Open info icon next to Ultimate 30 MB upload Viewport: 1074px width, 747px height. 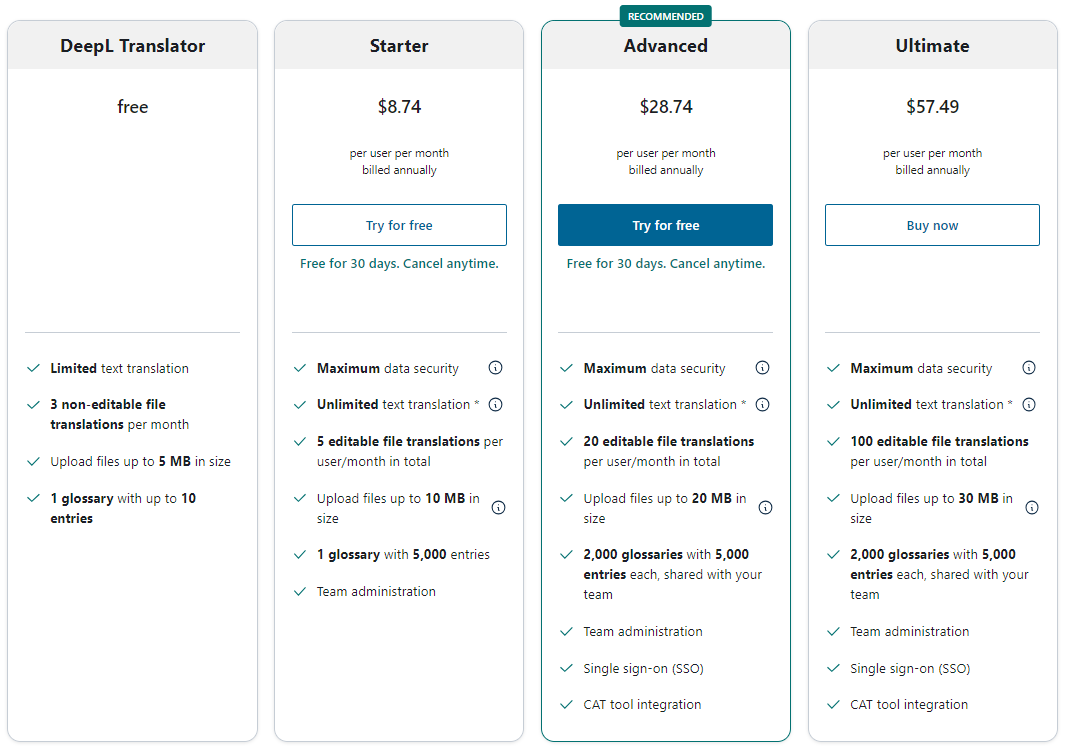point(1032,508)
